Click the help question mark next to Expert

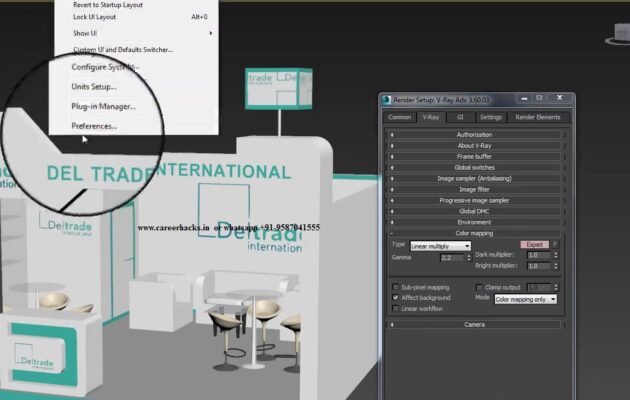point(557,245)
